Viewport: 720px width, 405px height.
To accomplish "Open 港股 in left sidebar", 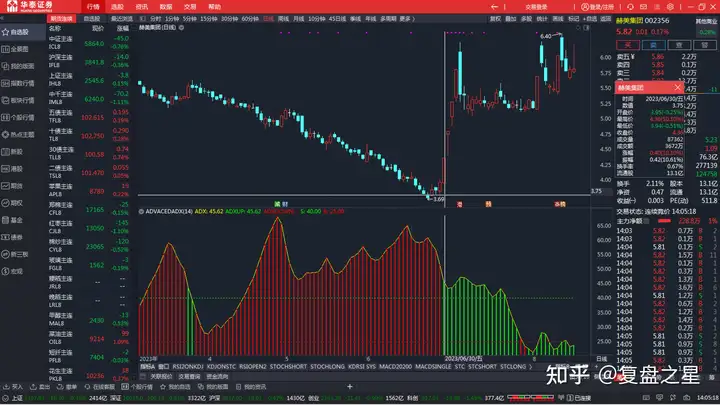I will 12,169.
